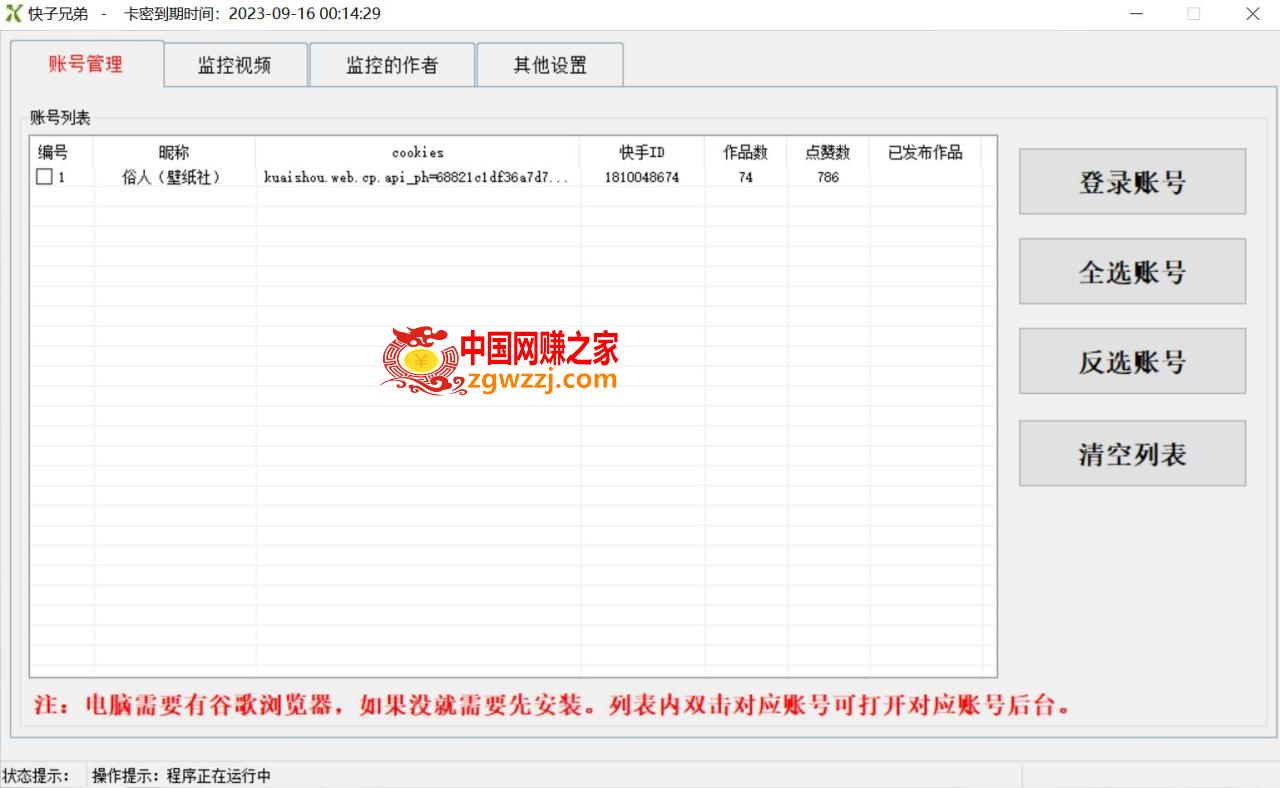Invert the selection using 反选账号

tap(1132, 361)
